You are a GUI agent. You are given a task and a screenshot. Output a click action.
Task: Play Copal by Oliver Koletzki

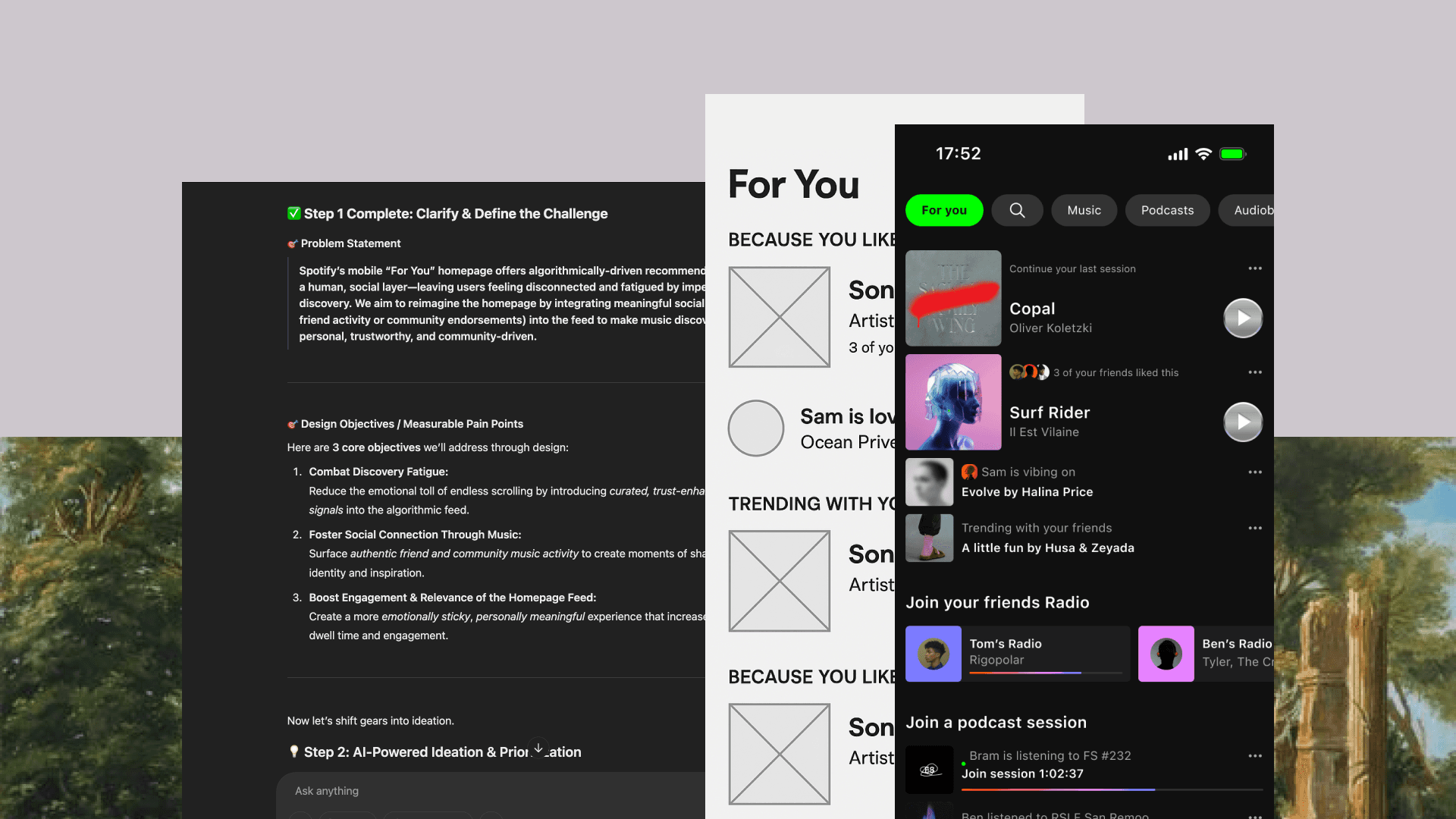coord(1243,318)
